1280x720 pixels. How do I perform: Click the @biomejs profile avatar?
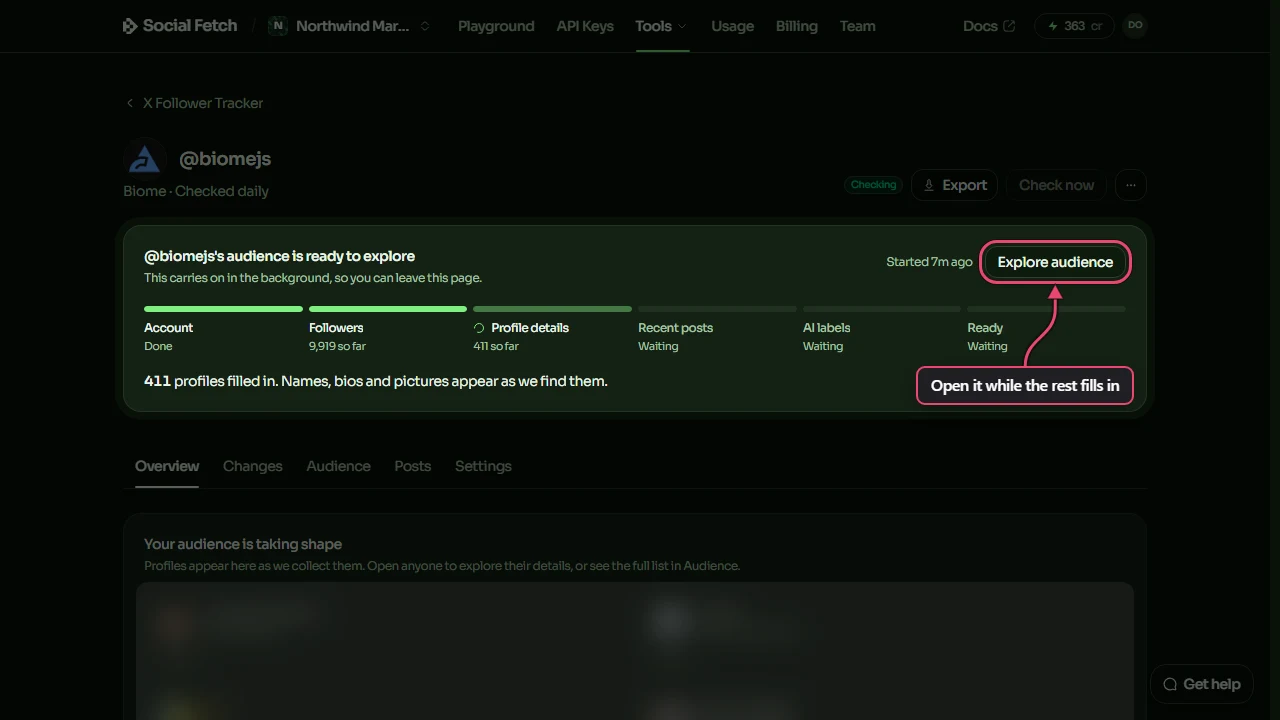[145, 159]
